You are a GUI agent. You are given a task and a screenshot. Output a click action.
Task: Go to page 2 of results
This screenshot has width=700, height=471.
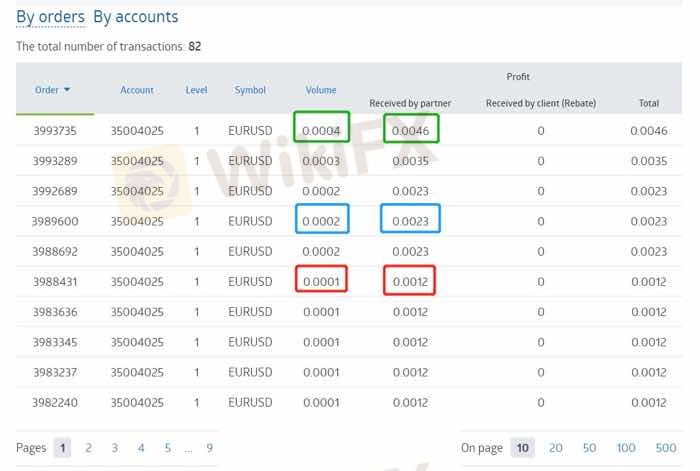(88, 448)
